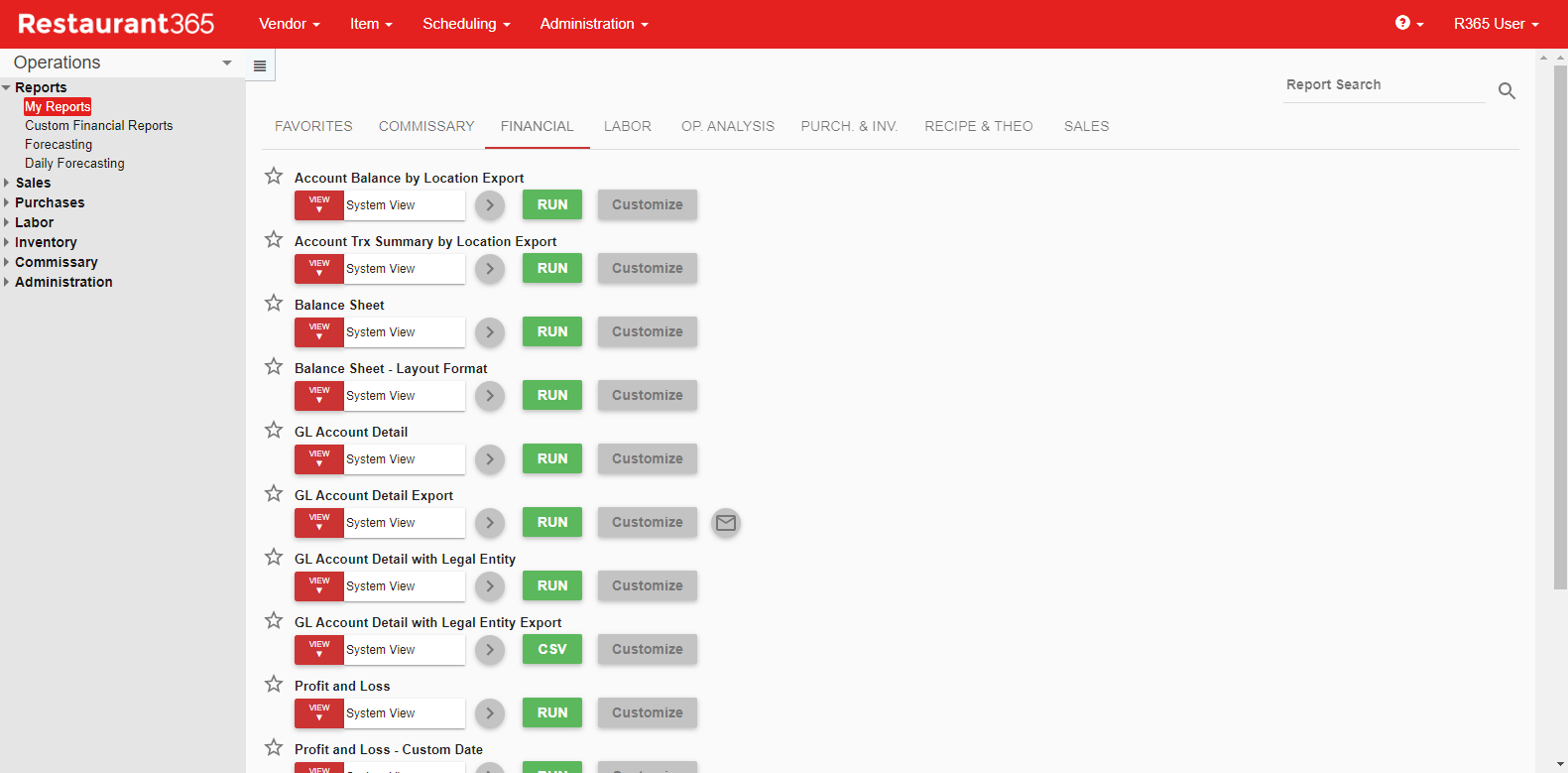The width and height of the screenshot is (1568, 773).
Task: Open VIEW dropdown for Account Balance by Location Export
Action: (319, 205)
